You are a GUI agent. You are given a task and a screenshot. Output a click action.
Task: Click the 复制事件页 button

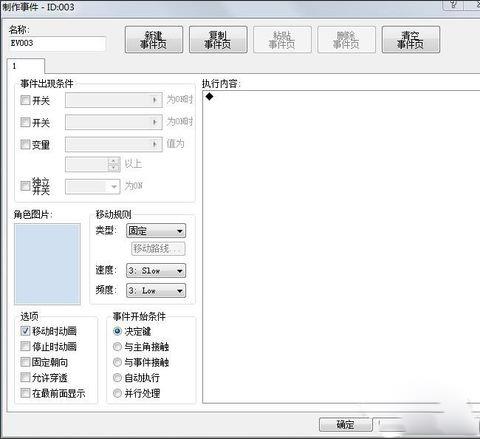tap(218, 40)
